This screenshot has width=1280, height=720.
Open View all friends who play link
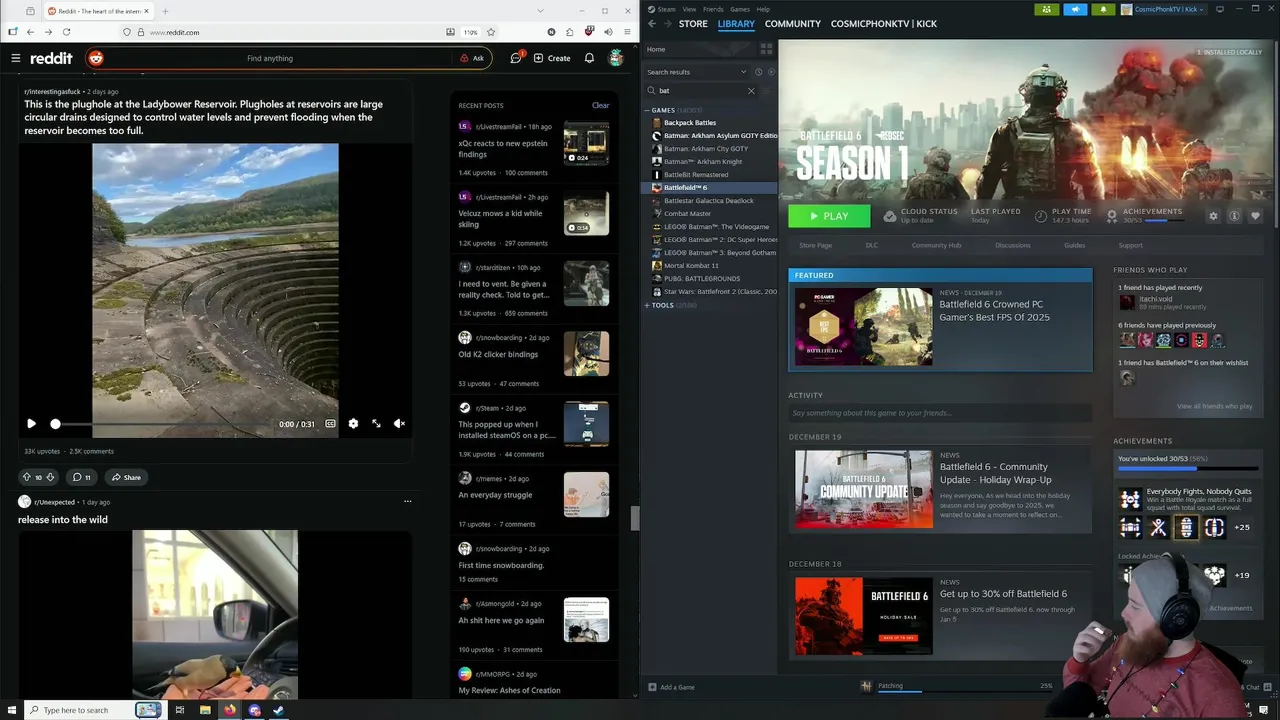point(1215,406)
